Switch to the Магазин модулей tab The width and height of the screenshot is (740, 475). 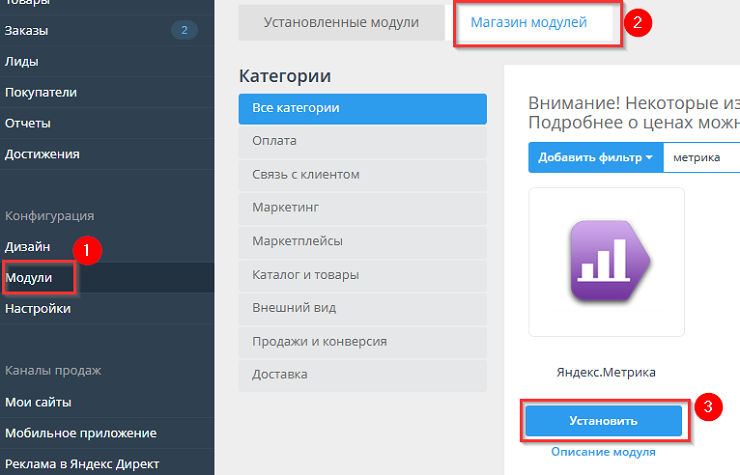tap(529, 21)
